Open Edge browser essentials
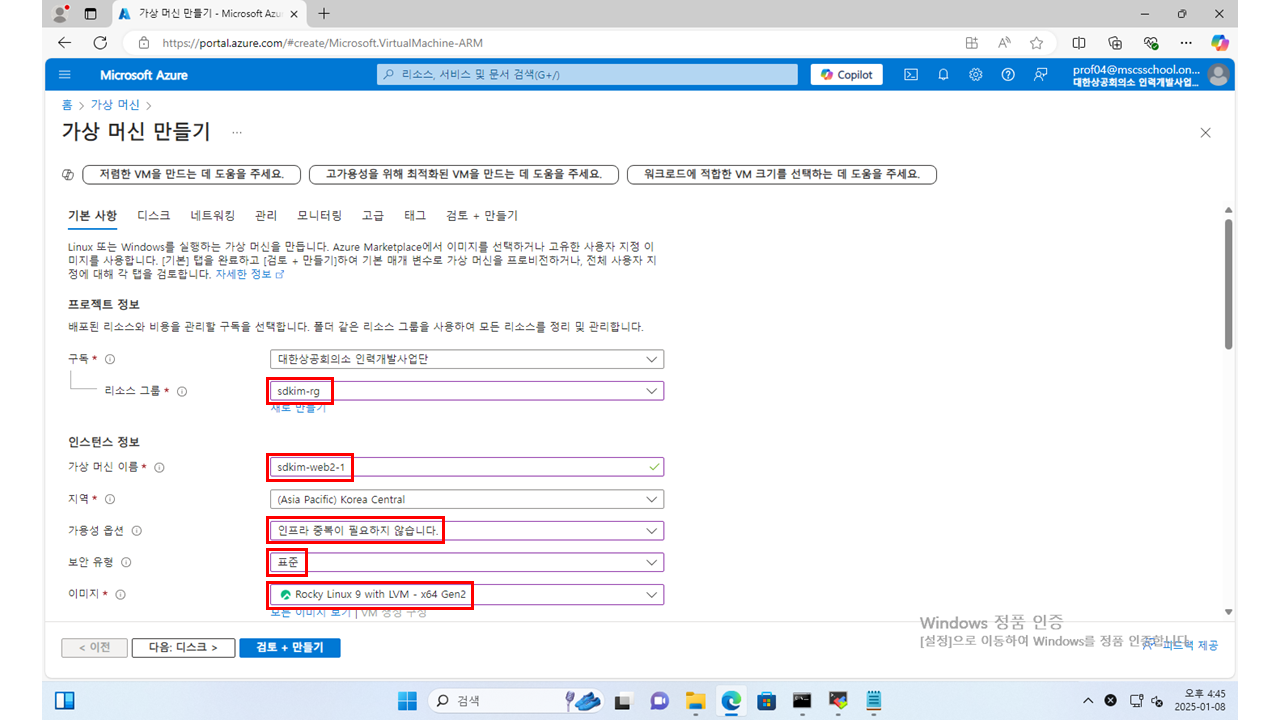Screen dimensions: 1280x720 pos(1151,43)
